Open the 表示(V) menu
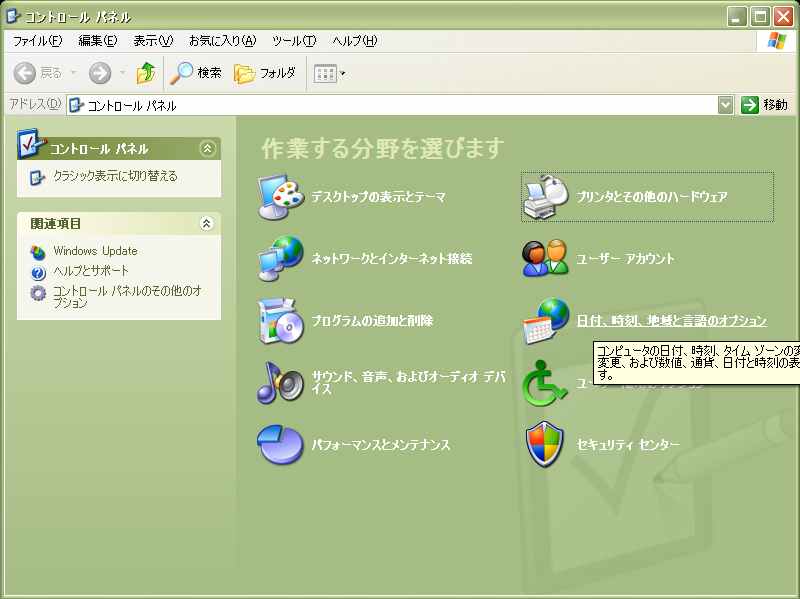Image resolution: width=800 pixels, height=599 pixels. [x=153, y=41]
